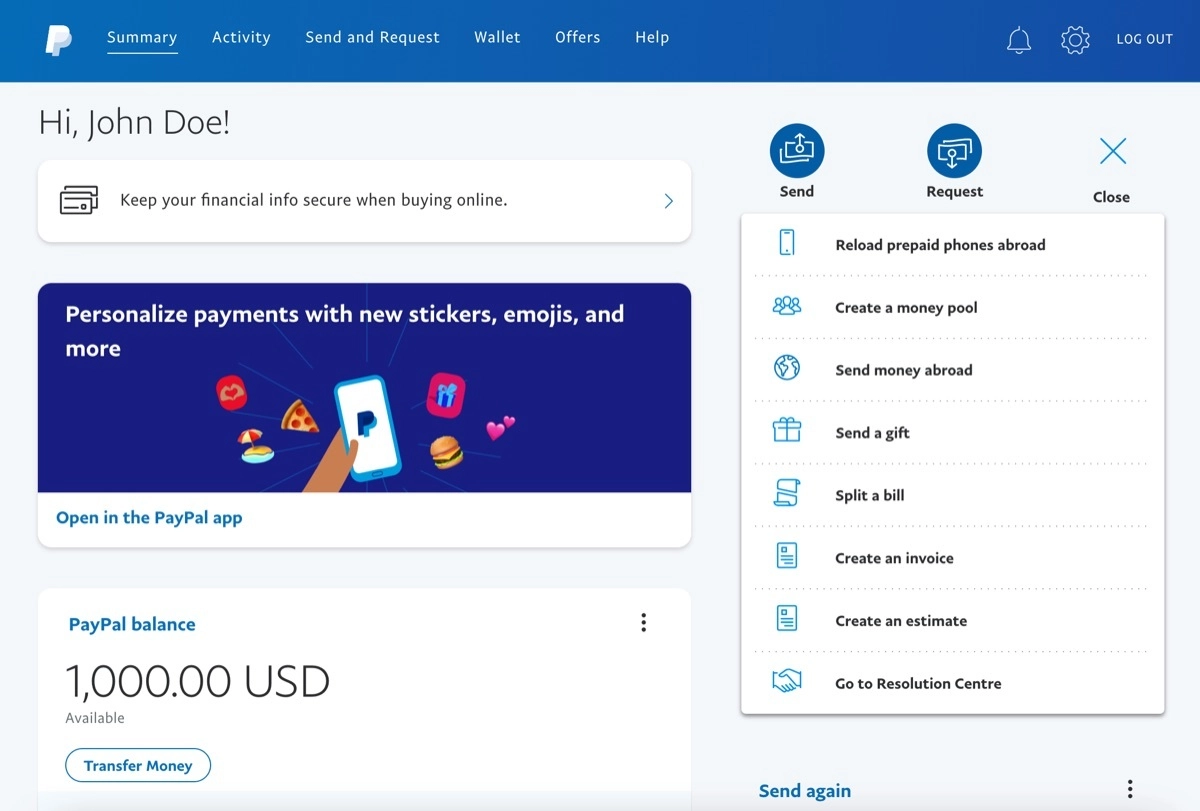1200x811 pixels.
Task: Select the Create a money pool icon
Action: [787, 306]
